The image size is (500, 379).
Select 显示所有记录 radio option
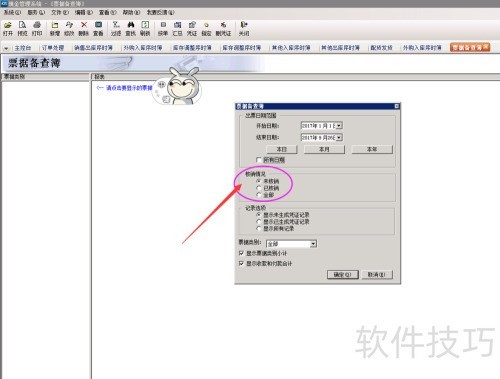(x=258, y=228)
